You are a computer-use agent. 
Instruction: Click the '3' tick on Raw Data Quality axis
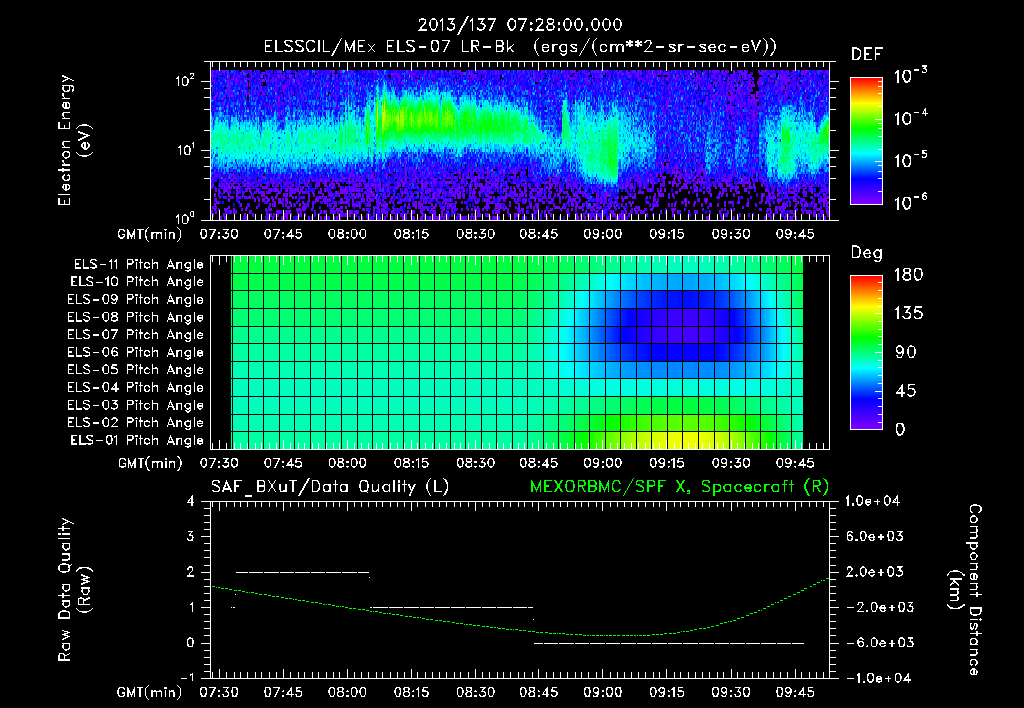(191, 536)
